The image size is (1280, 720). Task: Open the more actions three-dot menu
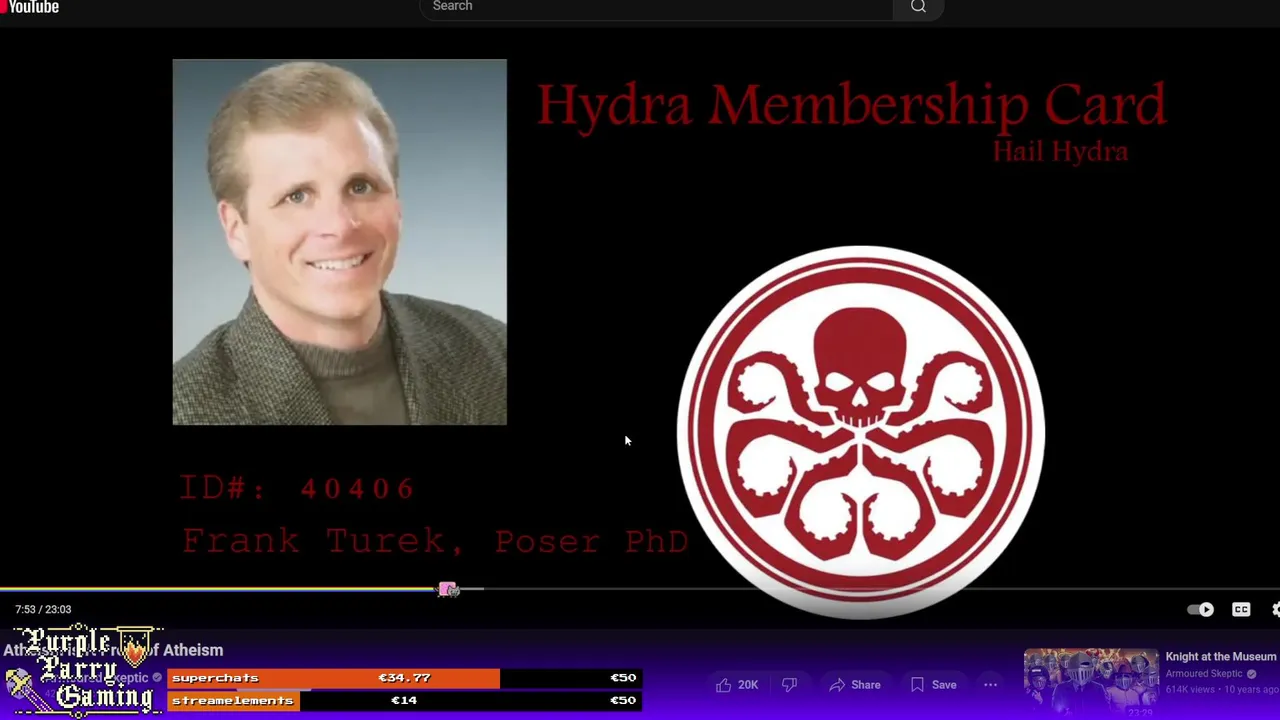click(x=990, y=685)
